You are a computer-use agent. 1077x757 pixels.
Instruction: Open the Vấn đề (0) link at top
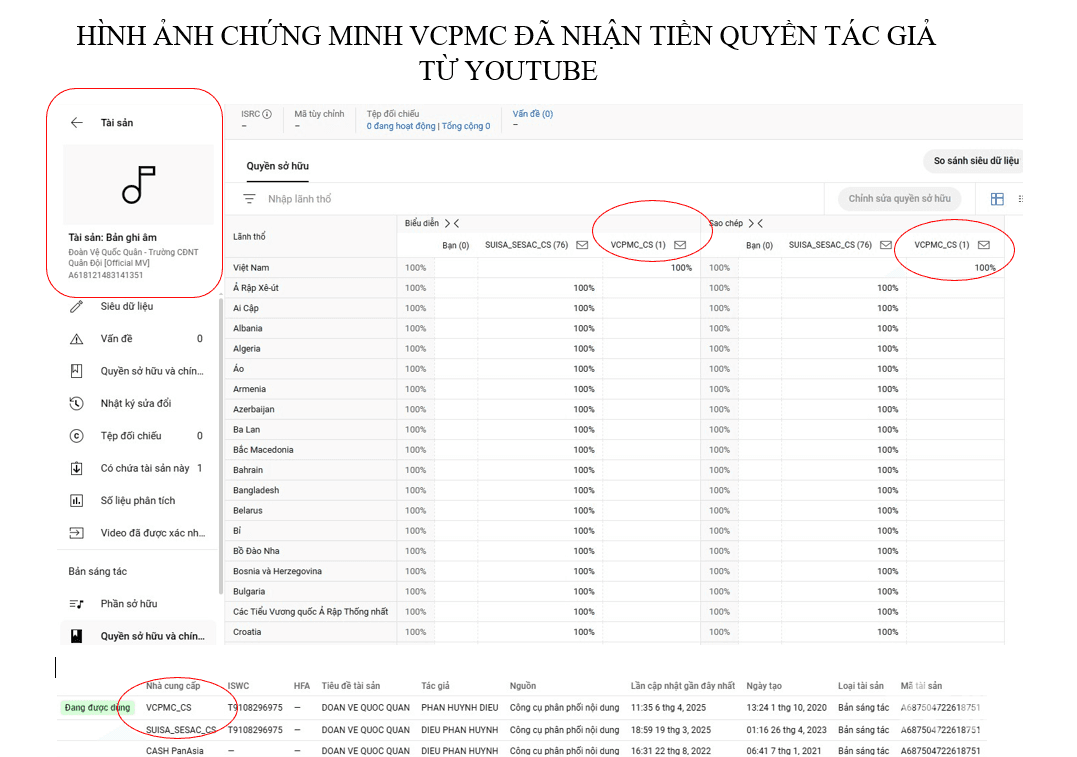(533, 114)
